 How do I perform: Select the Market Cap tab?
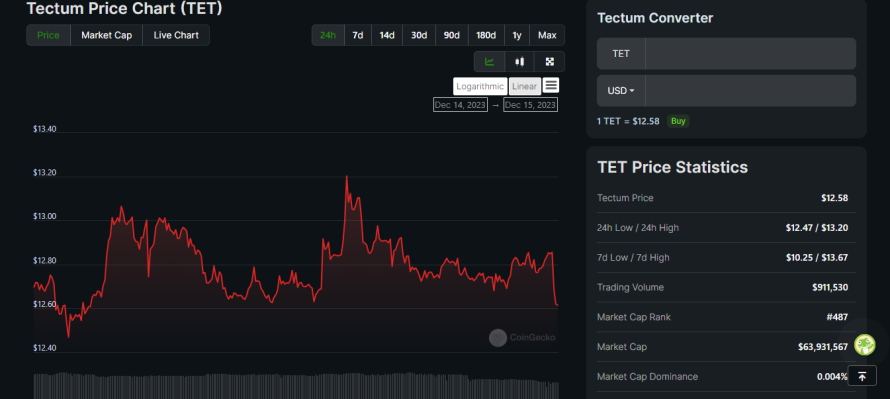107,35
